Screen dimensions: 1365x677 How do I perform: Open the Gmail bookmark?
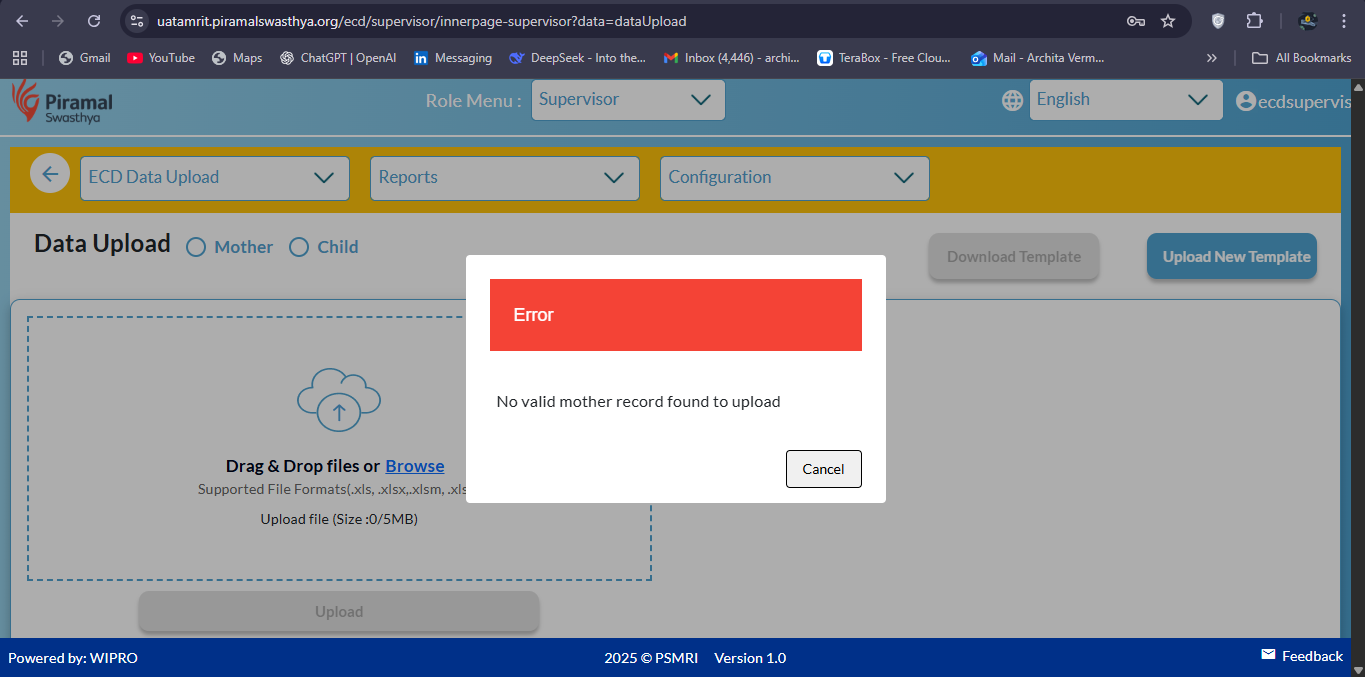(84, 58)
